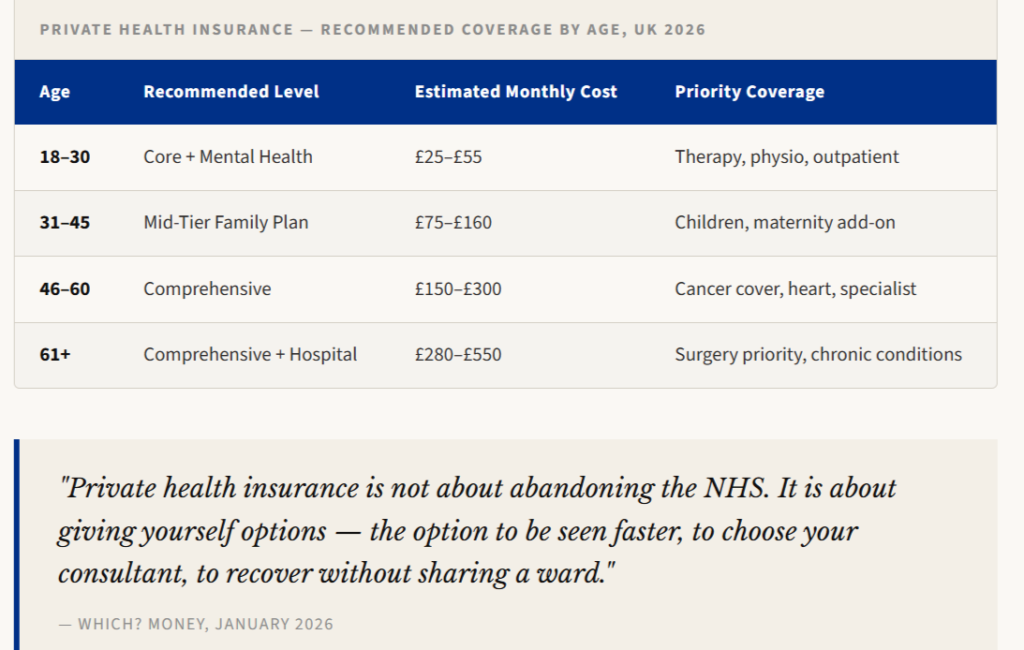Viewport: 1024px width, 650px height.
Task: Click the £25–£55 cost cell
Action: [x=448, y=157]
